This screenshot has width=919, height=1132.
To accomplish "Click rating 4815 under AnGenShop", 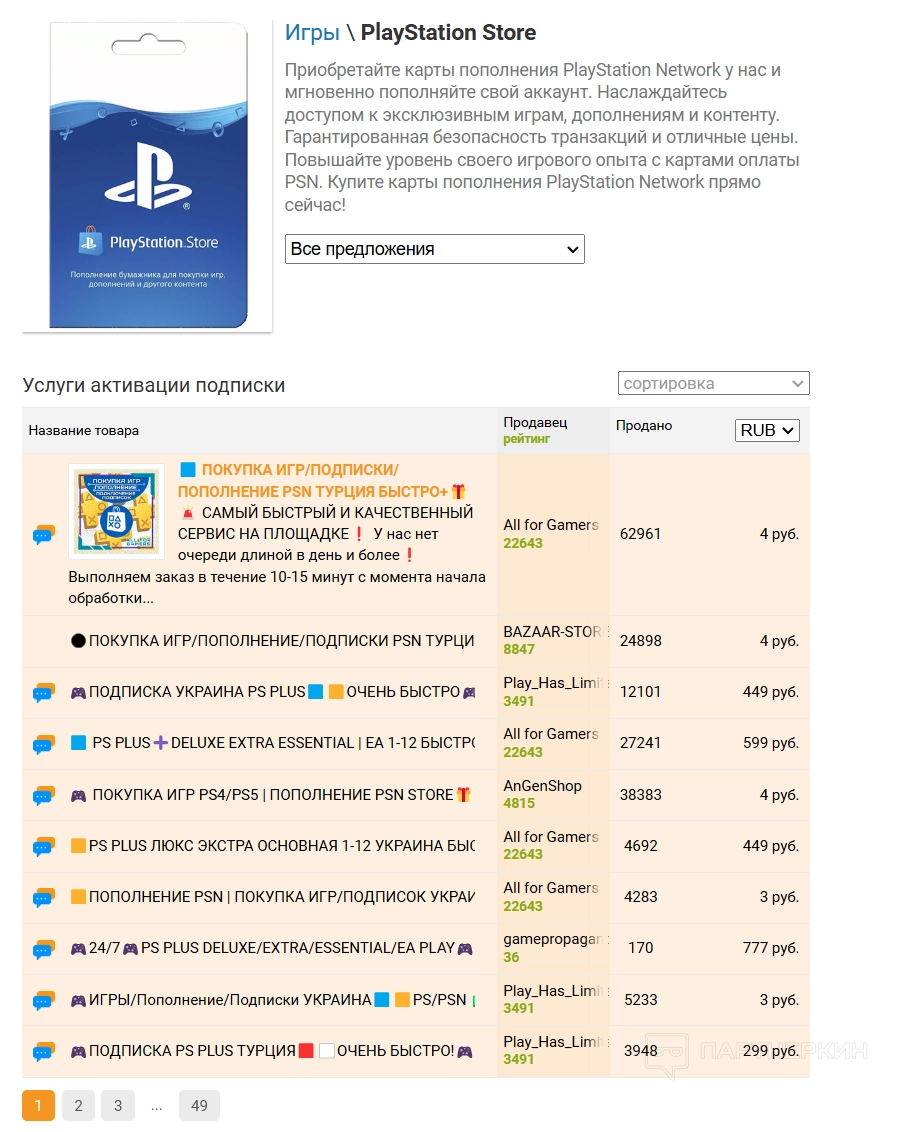I will pyautogui.click(x=519, y=804).
